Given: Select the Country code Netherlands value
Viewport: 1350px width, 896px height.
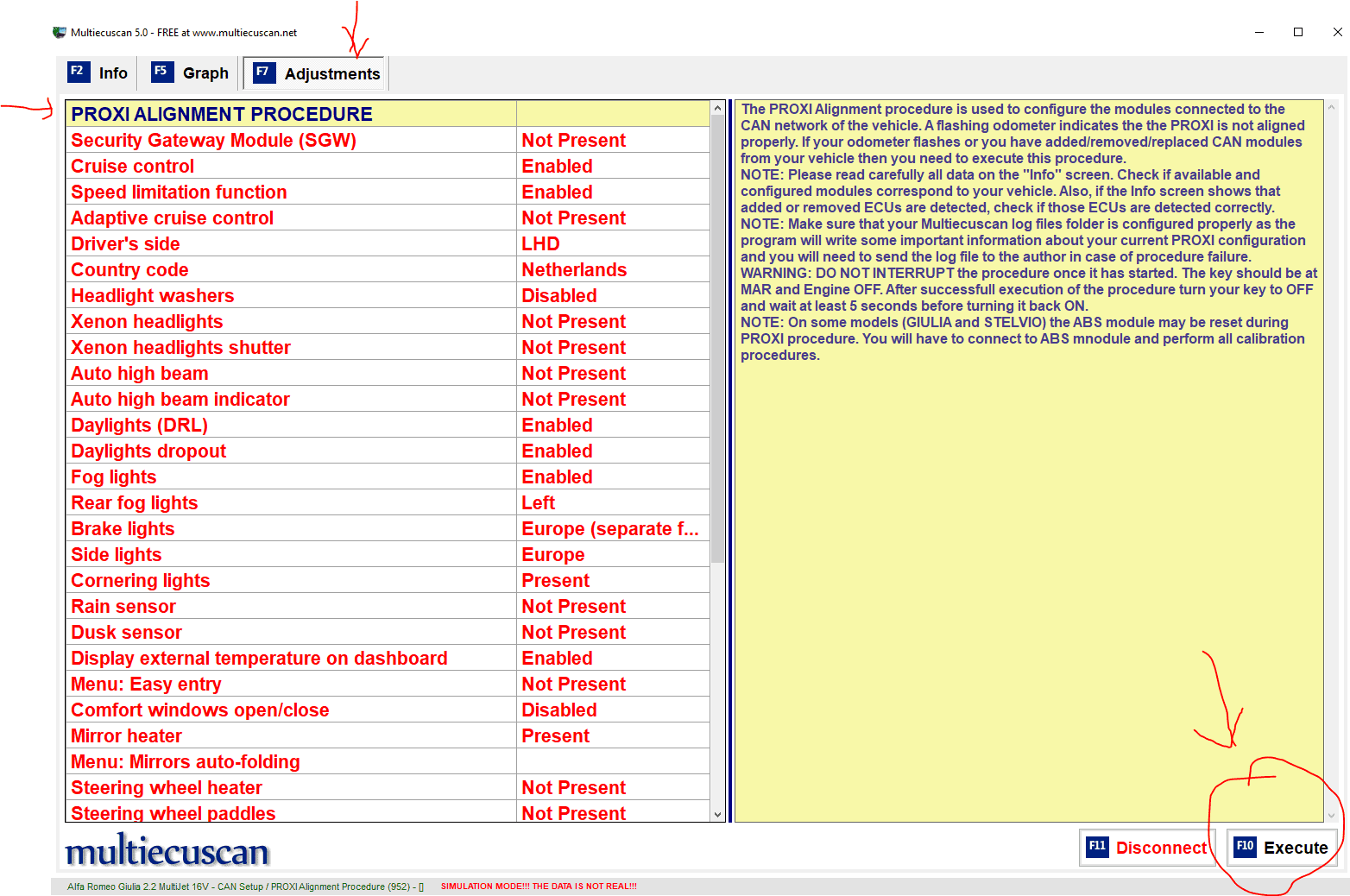Looking at the screenshot, I should (574, 270).
